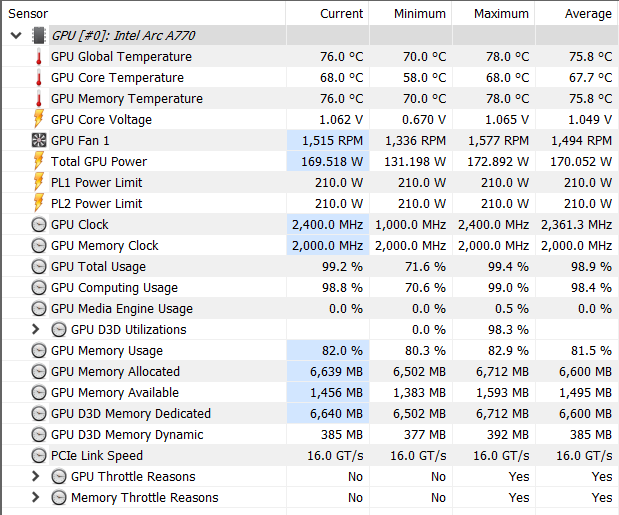The image size is (619, 515).
Task: Click clock icon for GPU Memory Available
Action: pos(39,392)
